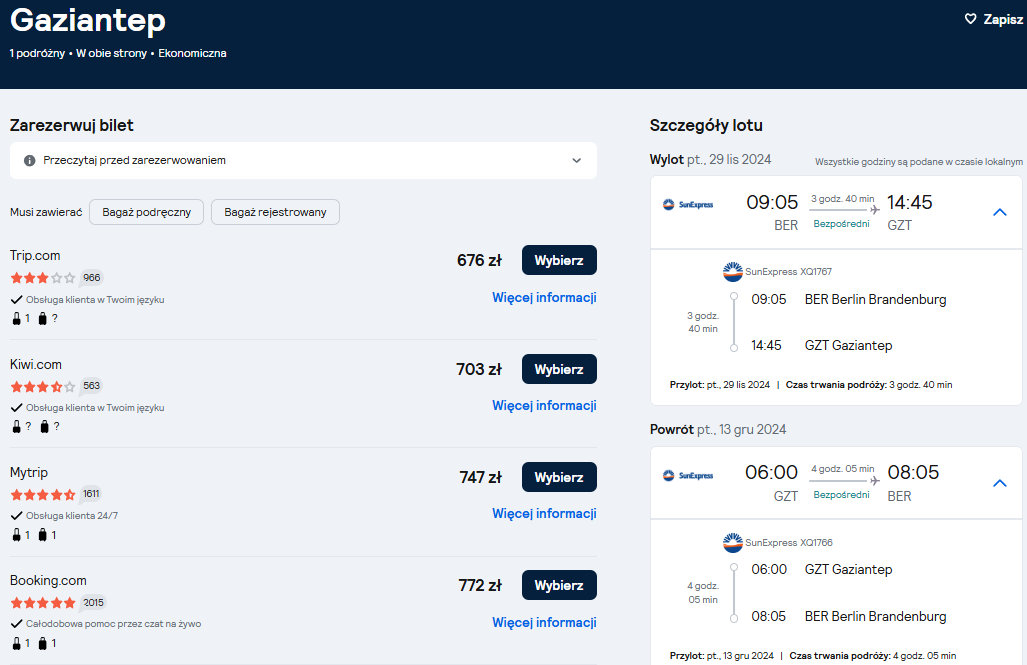Click the Kiwi.com provider name

pyautogui.click(x=36, y=364)
